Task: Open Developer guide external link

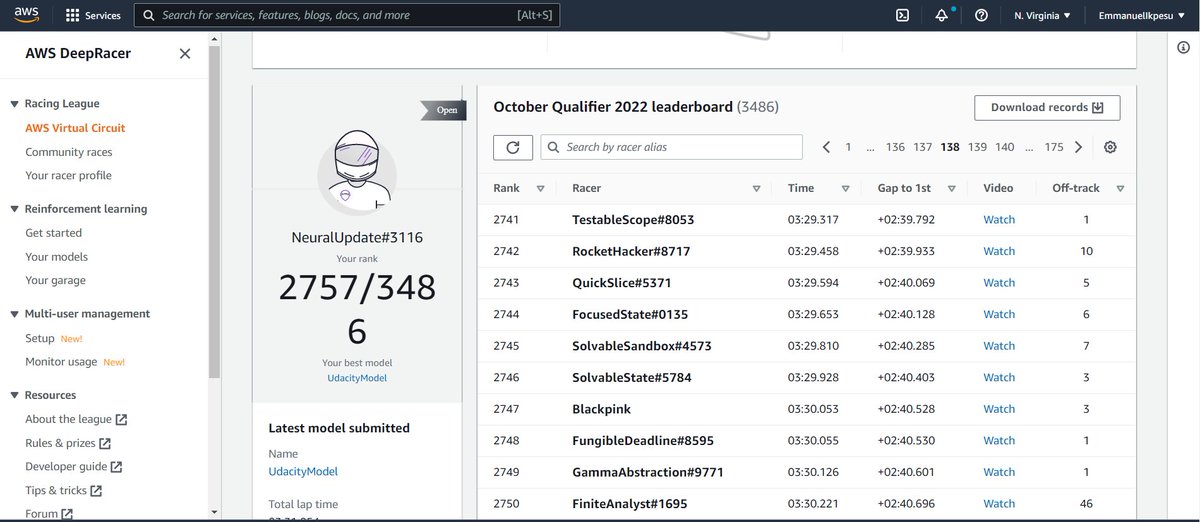Action: click(x=74, y=467)
